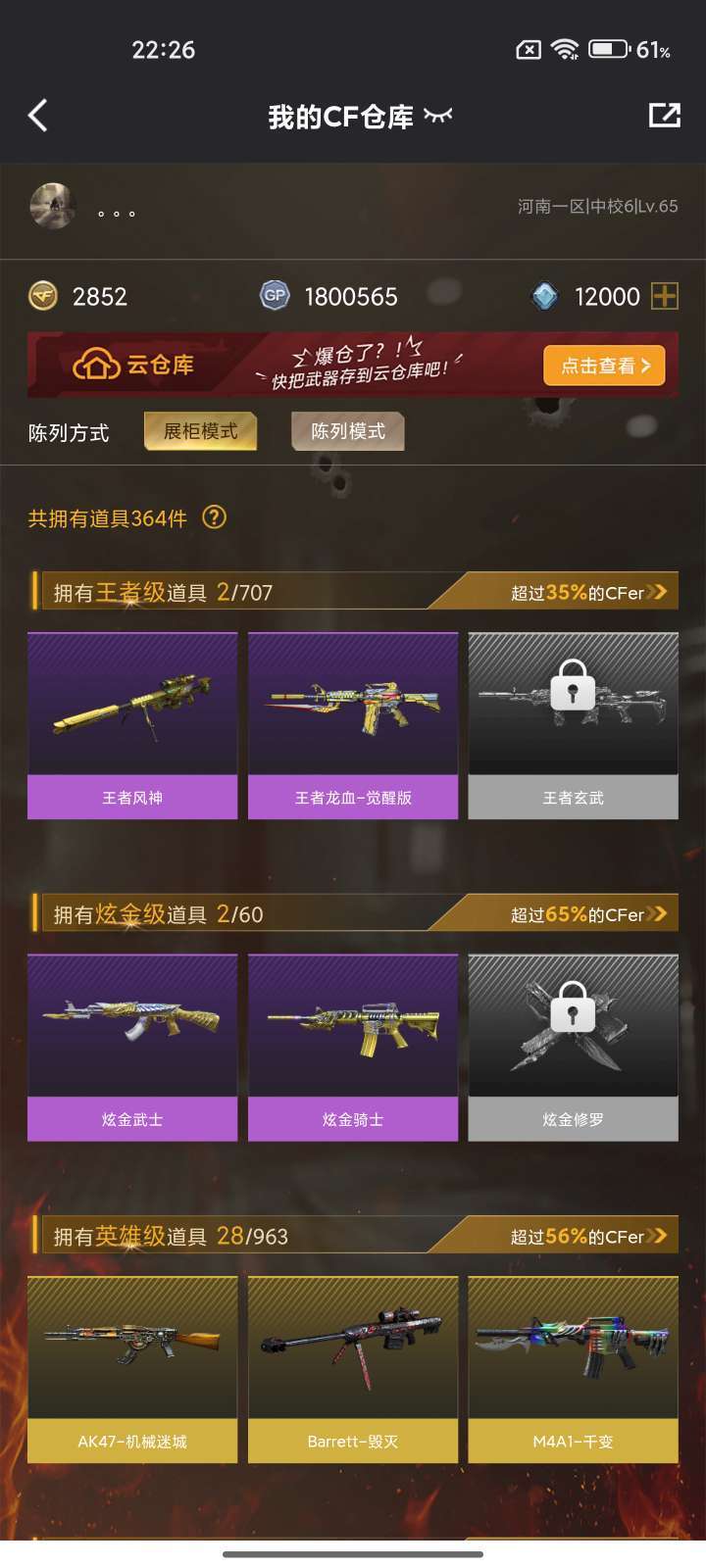The width and height of the screenshot is (706, 1568).
Task: Toggle the closed-eye privacy icon beside title
Action: click(438, 116)
